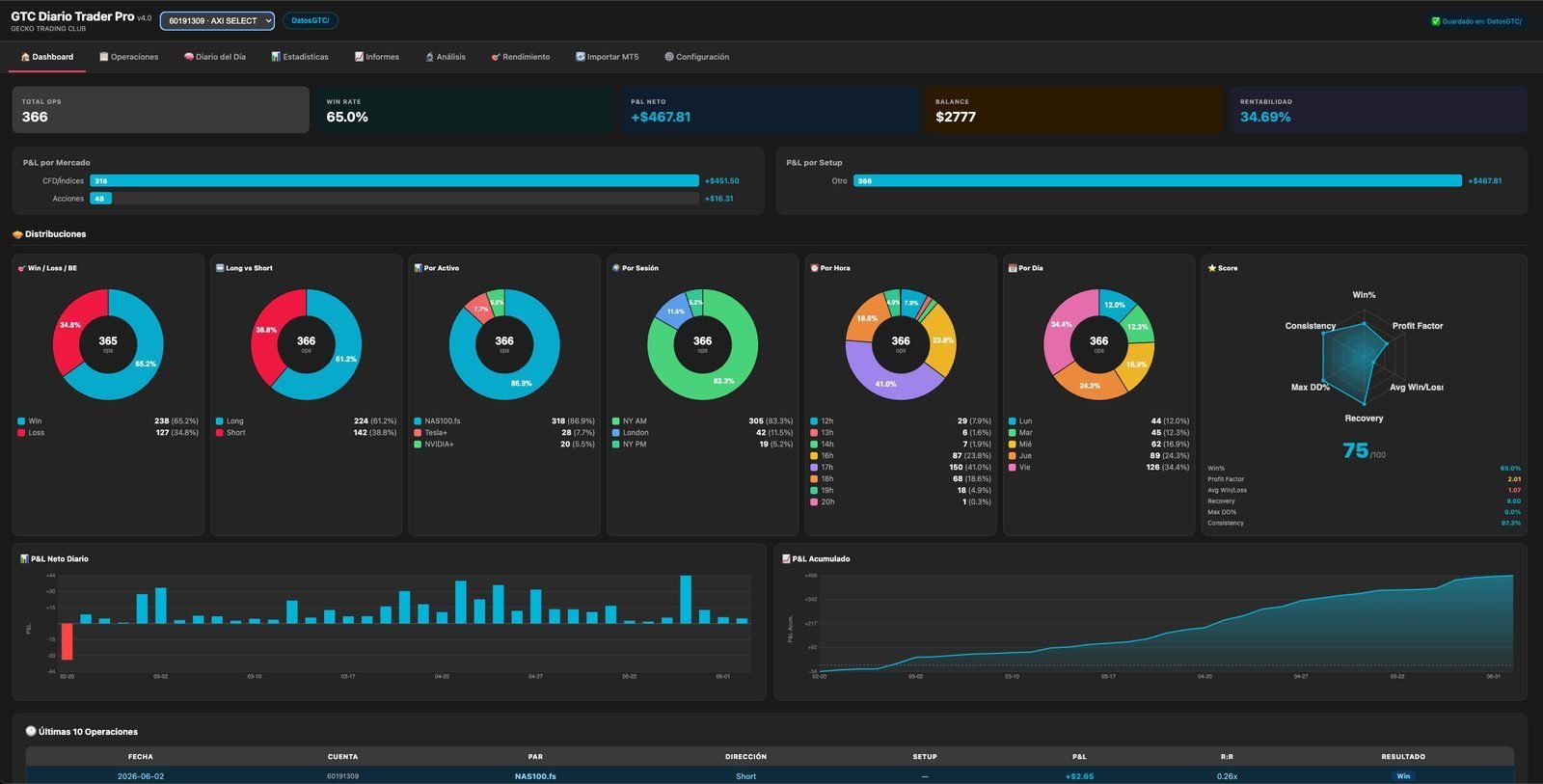Click the green saved checkmark indicator
The width and height of the screenshot is (1543, 784).
[1435, 21]
